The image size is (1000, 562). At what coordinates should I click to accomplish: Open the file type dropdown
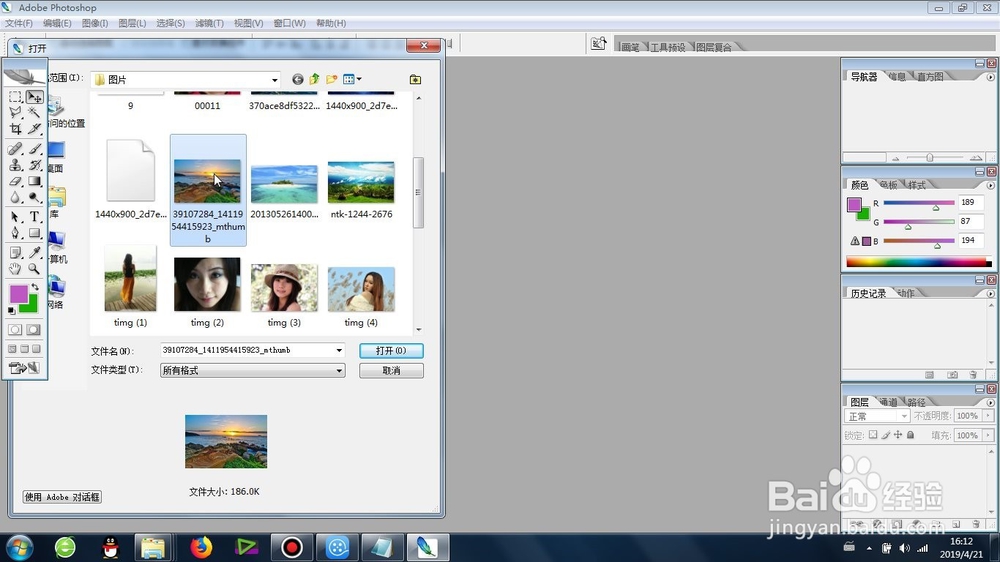339,371
